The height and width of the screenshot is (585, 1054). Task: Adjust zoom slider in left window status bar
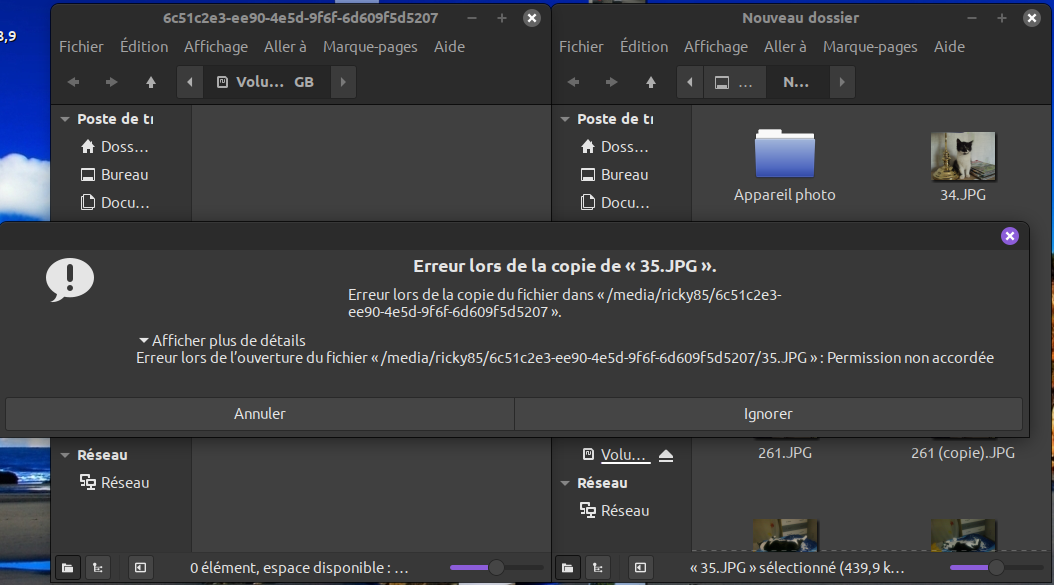click(x=496, y=568)
